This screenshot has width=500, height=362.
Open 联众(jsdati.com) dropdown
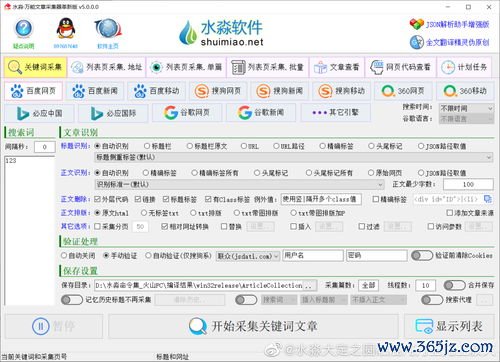click(x=248, y=256)
